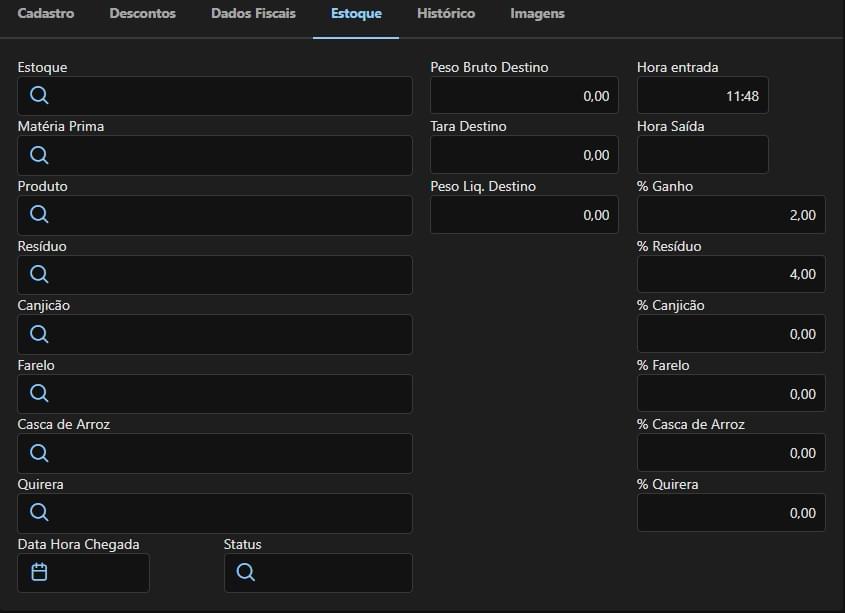Image resolution: width=845 pixels, height=613 pixels.
Task: Edit the % Ganho value field
Action: (x=730, y=215)
